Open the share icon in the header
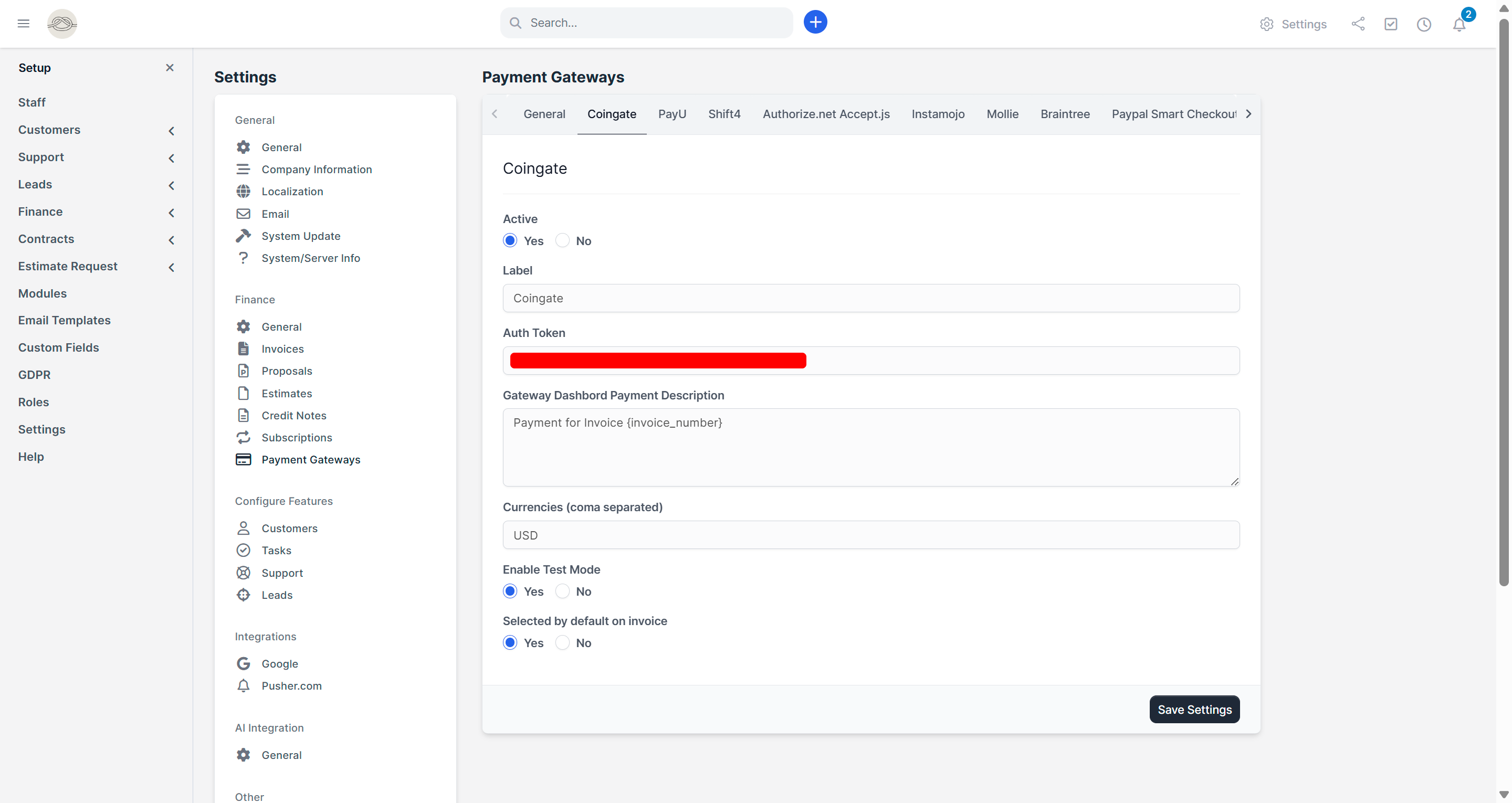Image resolution: width=1512 pixels, height=803 pixels. pos(1358,24)
